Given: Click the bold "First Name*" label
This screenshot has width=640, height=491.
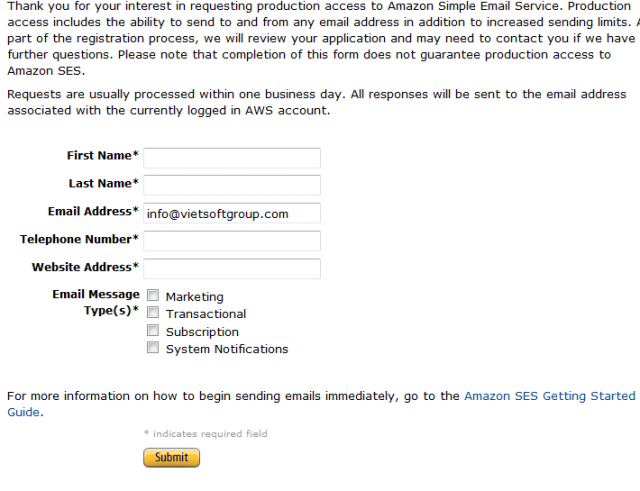Looking at the screenshot, I should pyautogui.click(x=103, y=156).
